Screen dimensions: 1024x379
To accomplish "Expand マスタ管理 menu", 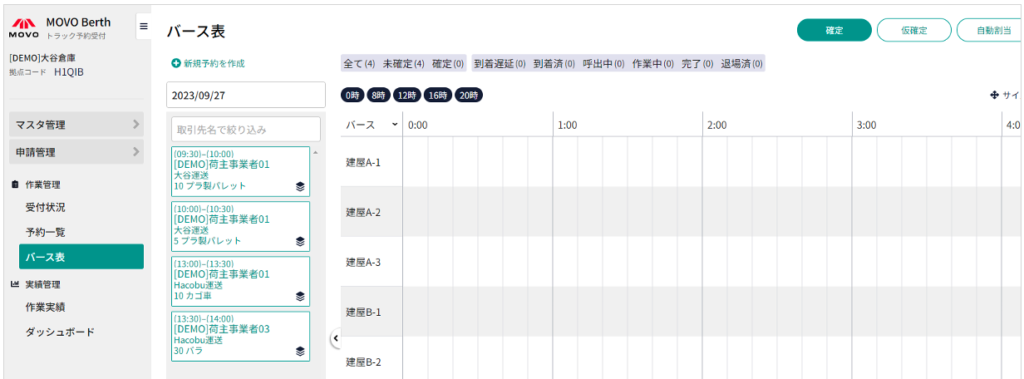I will [76, 124].
